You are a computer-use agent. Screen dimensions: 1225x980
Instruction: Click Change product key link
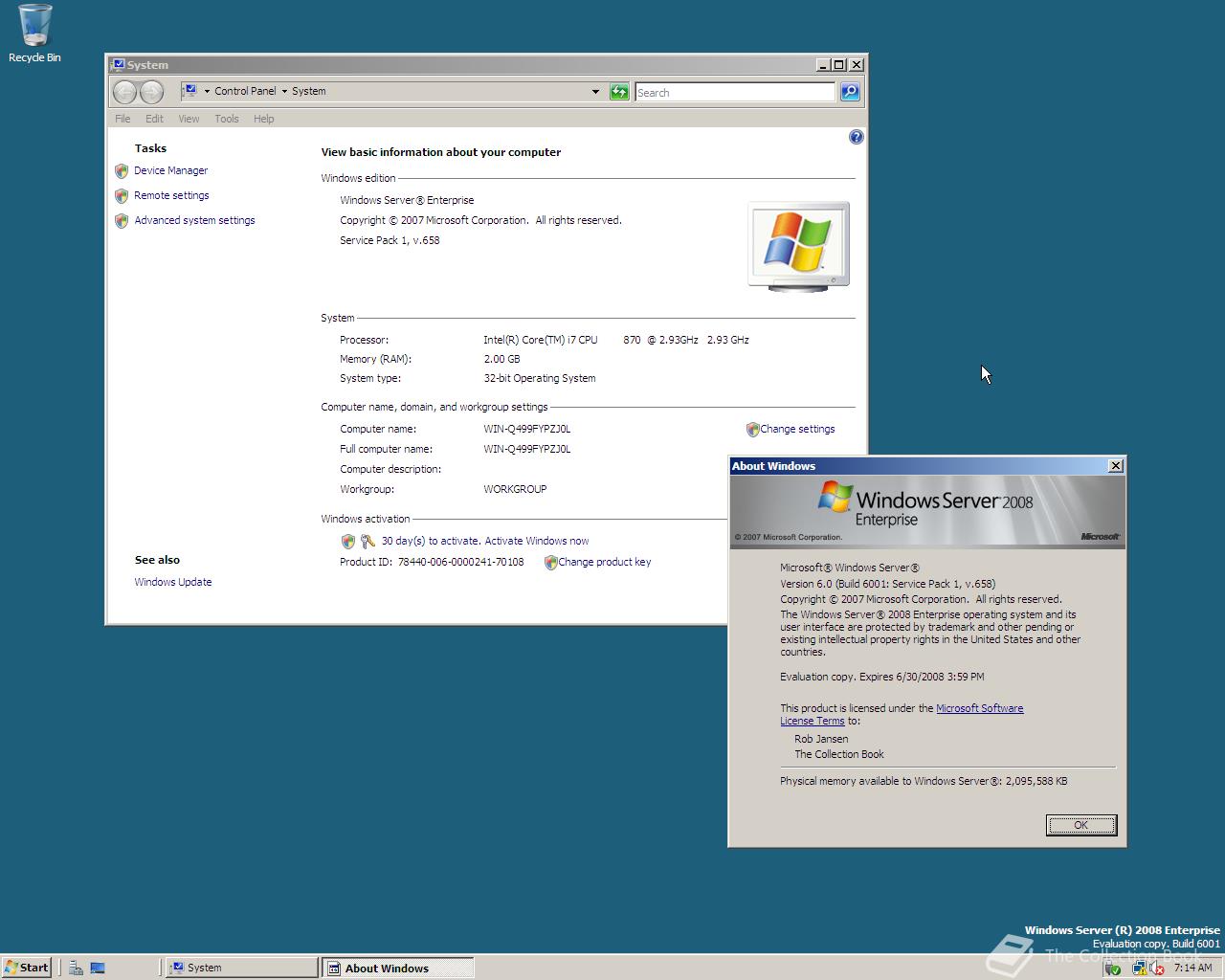point(604,562)
